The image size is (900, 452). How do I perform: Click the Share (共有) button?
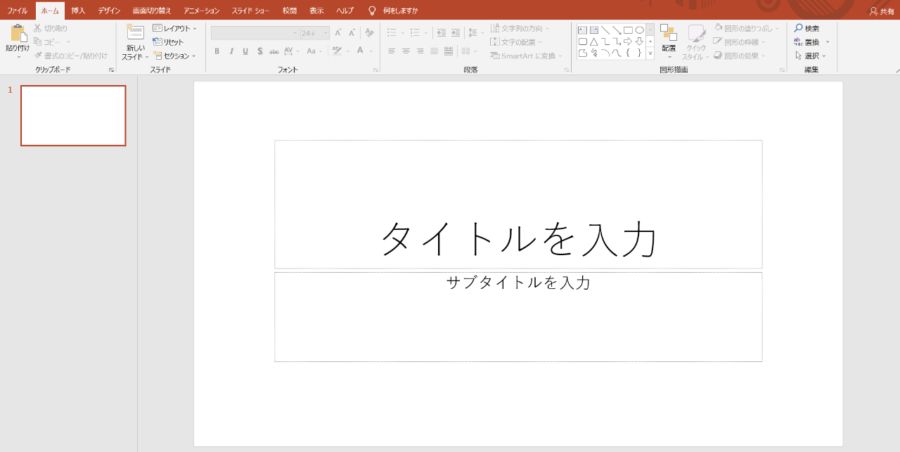click(x=881, y=11)
